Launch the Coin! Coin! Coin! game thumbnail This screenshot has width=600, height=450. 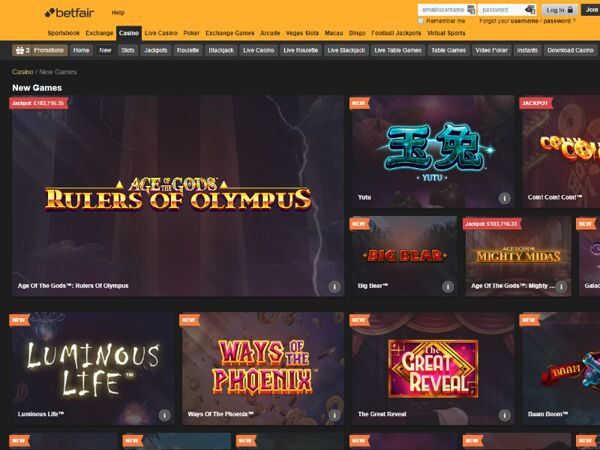click(560, 150)
